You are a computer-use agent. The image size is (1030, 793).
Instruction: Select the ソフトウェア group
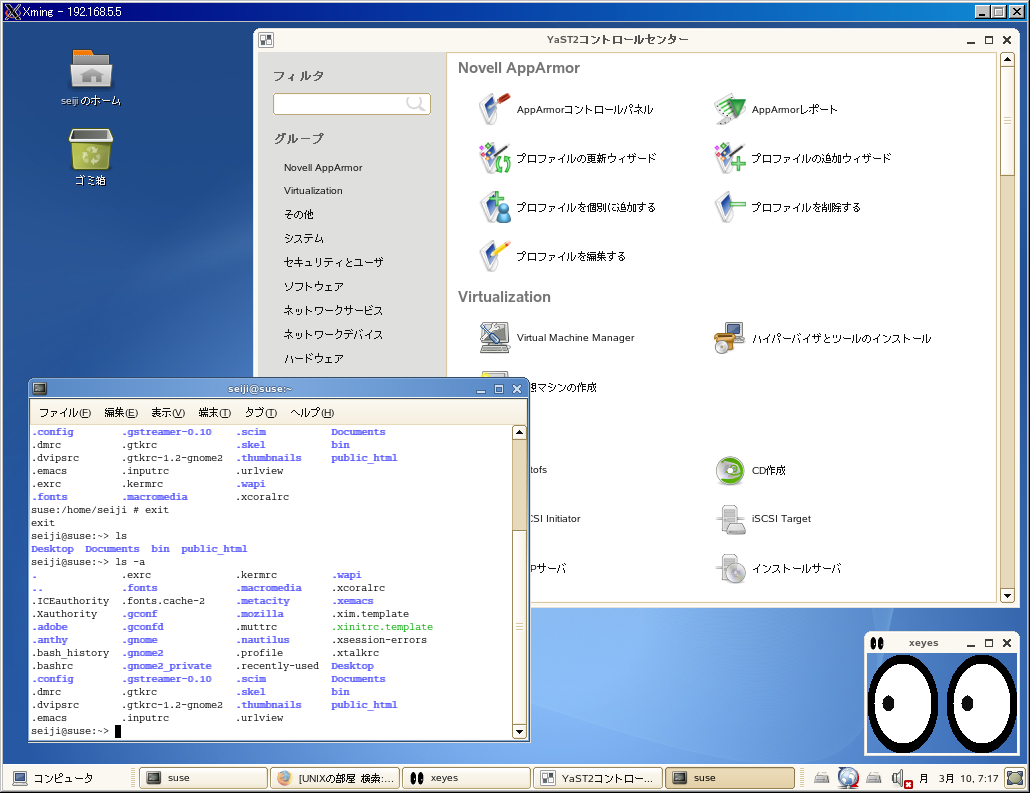313,286
